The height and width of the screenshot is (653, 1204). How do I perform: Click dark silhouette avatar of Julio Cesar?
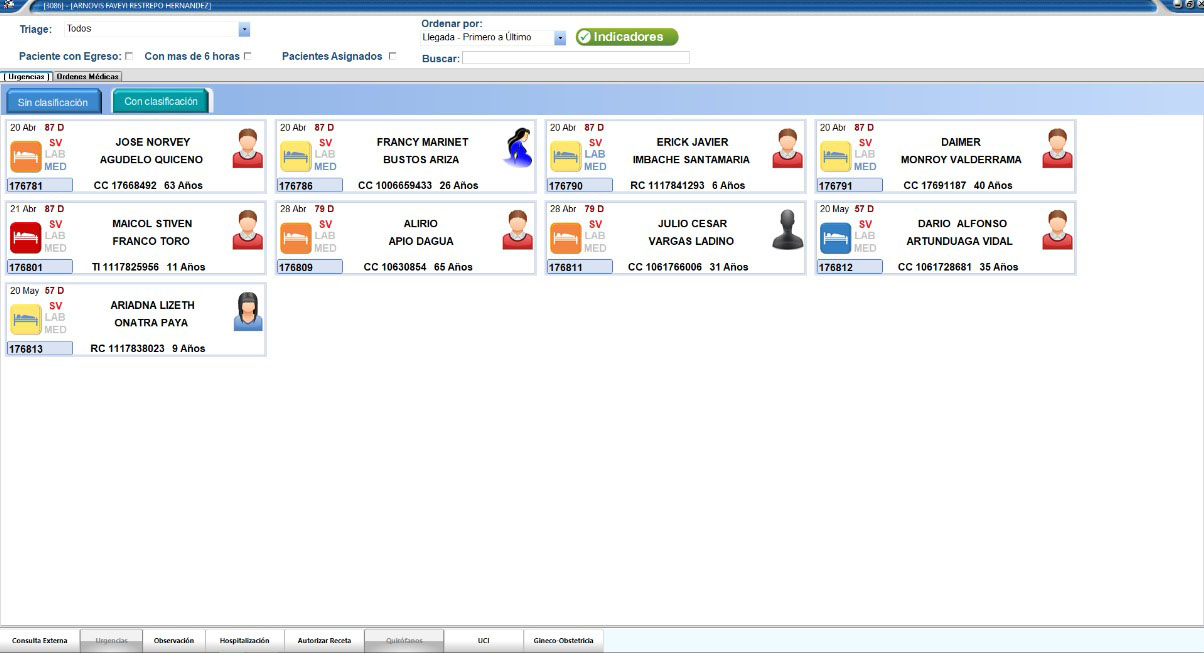(788, 230)
